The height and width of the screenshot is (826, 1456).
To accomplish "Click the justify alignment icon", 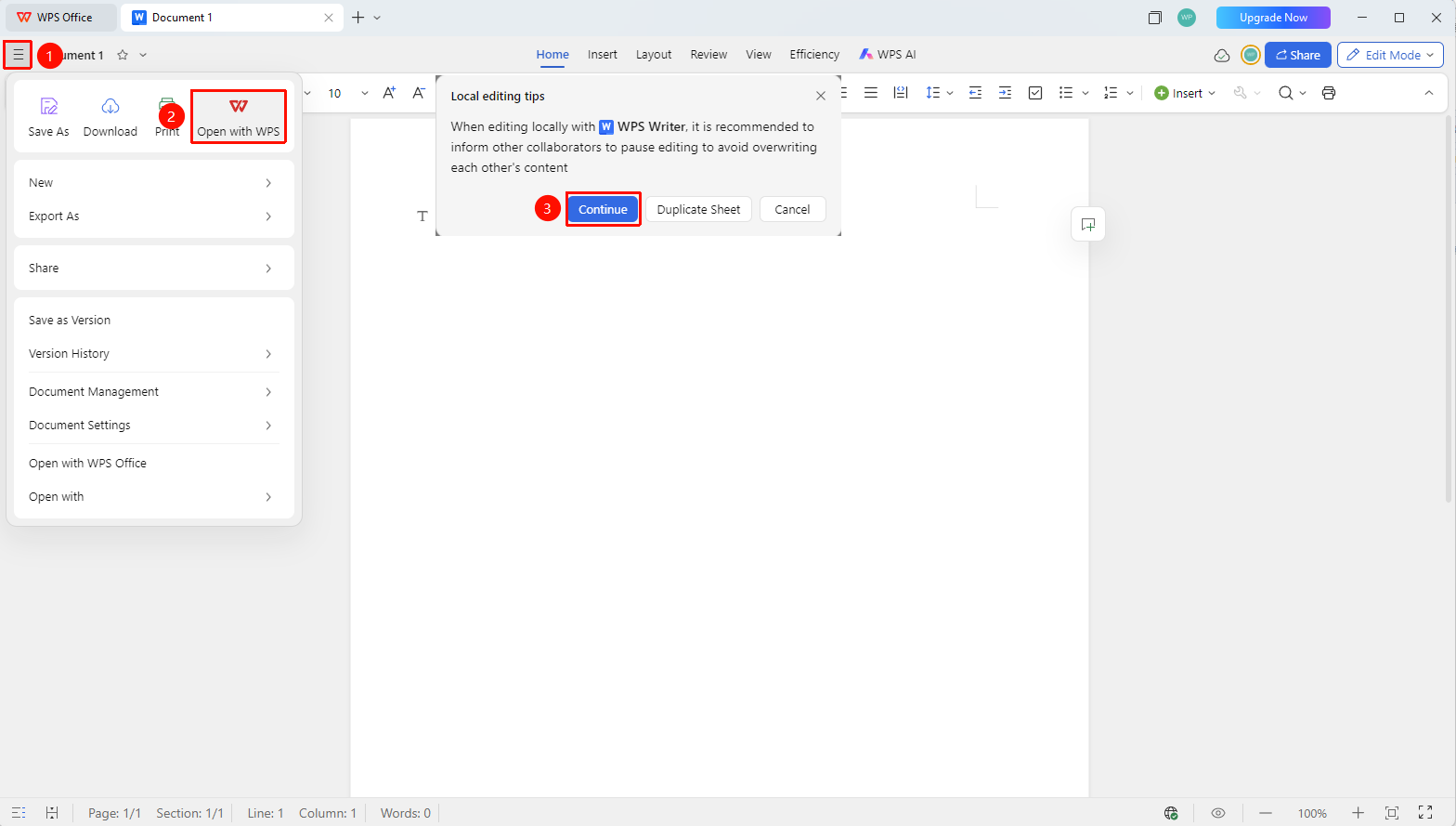I will pos(870,93).
